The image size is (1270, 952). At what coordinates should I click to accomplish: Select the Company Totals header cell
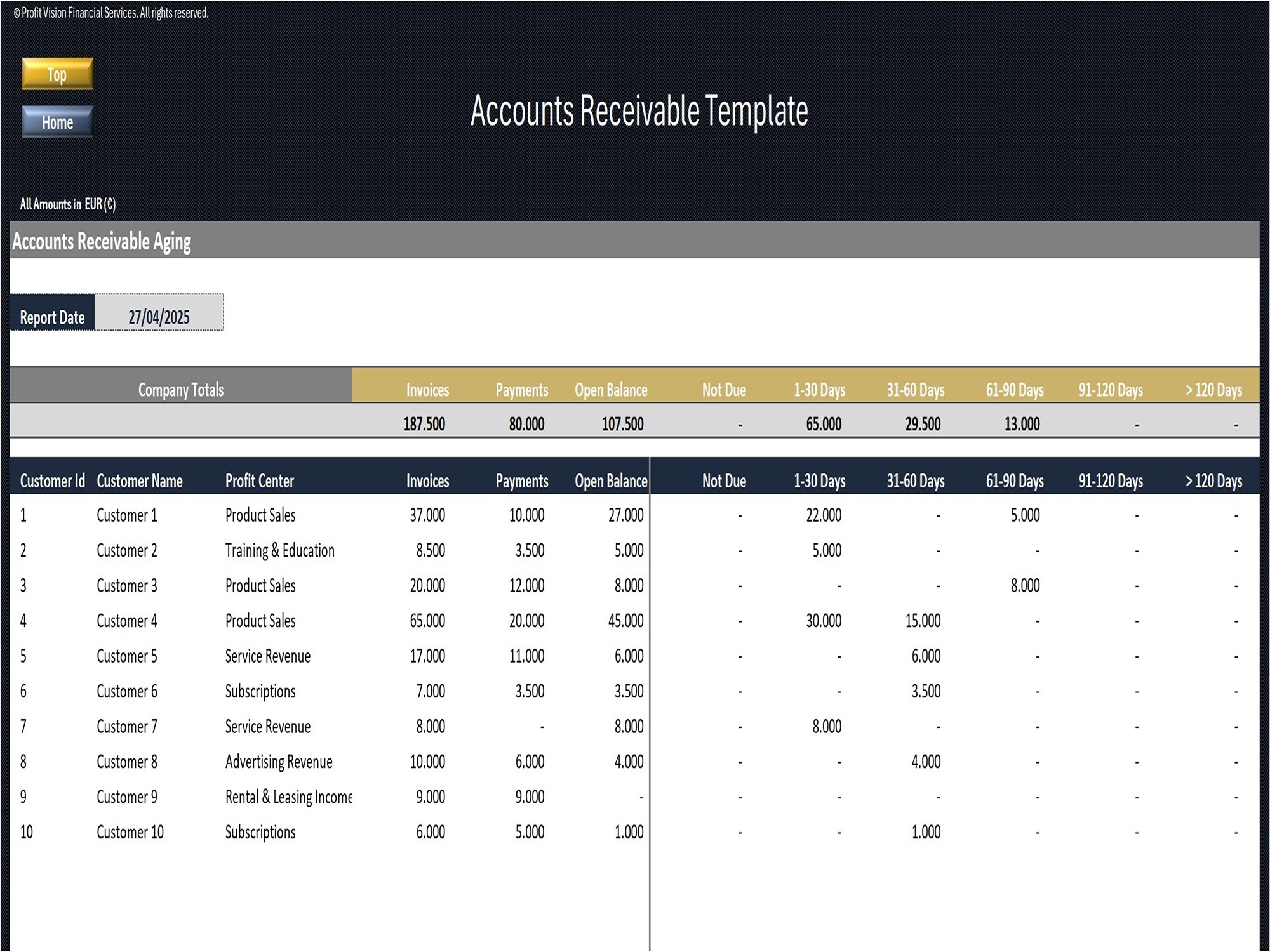[x=180, y=390]
